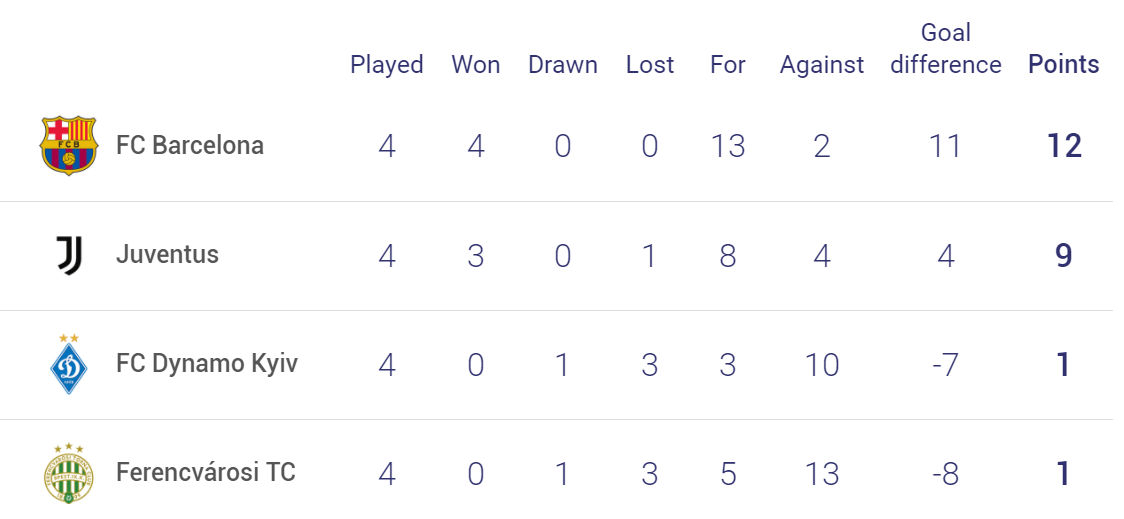Click Ferencvárosi's 13 goals against value
Viewport: 1124px width, 519px height.
(x=821, y=474)
